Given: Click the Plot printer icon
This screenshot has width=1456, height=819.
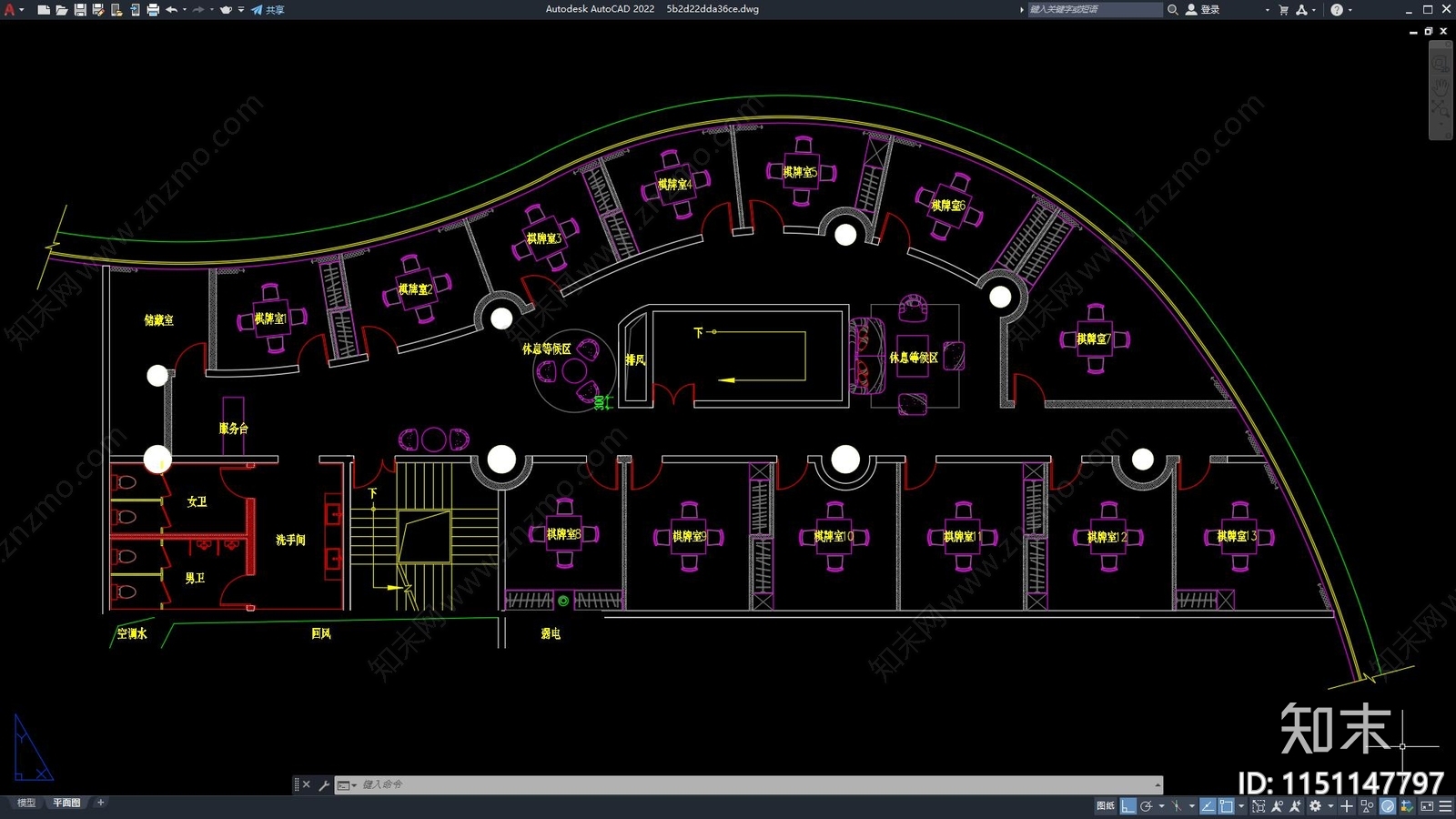Looking at the screenshot, I should click(x=153, y=9).
